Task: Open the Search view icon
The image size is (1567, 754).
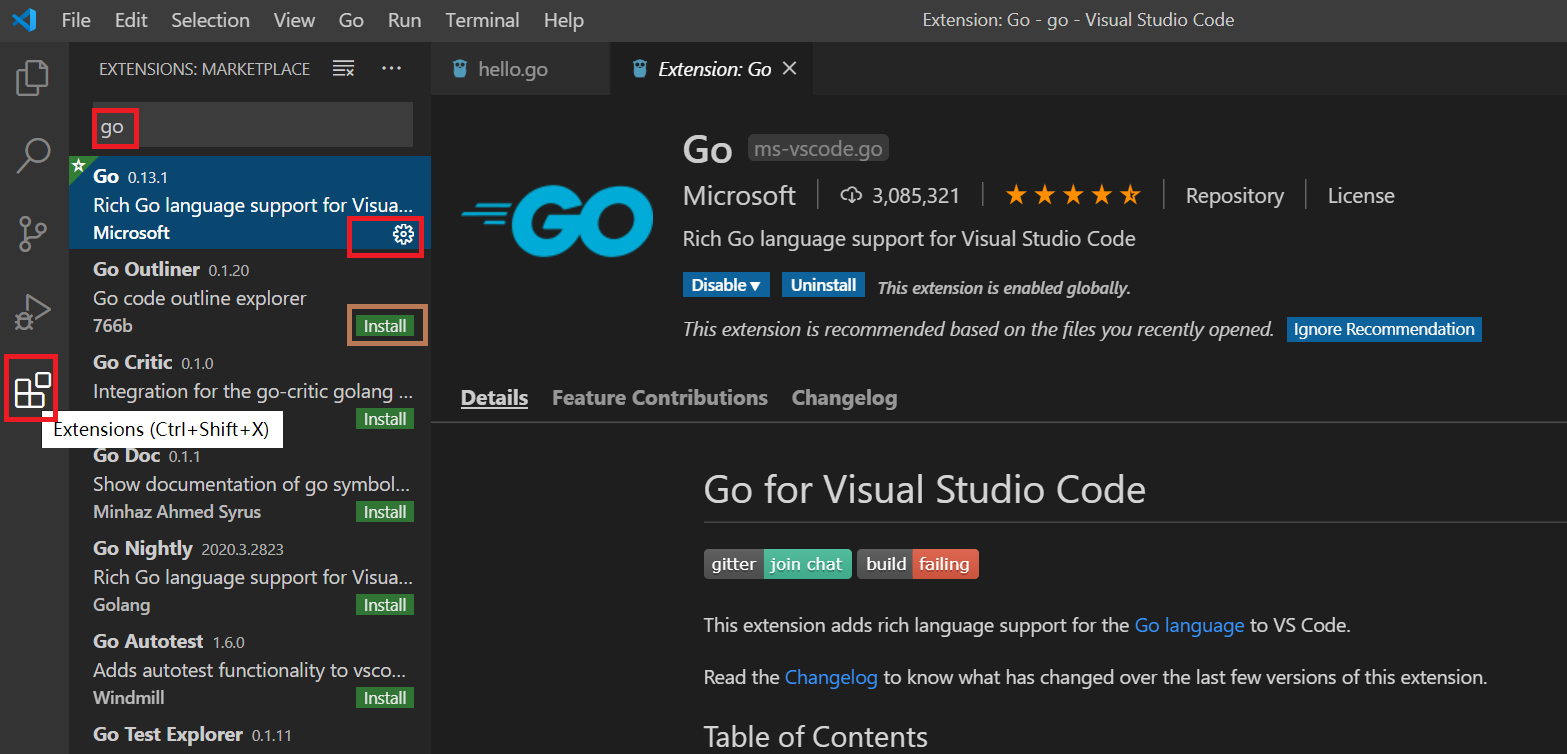Action: click(33, 155)
